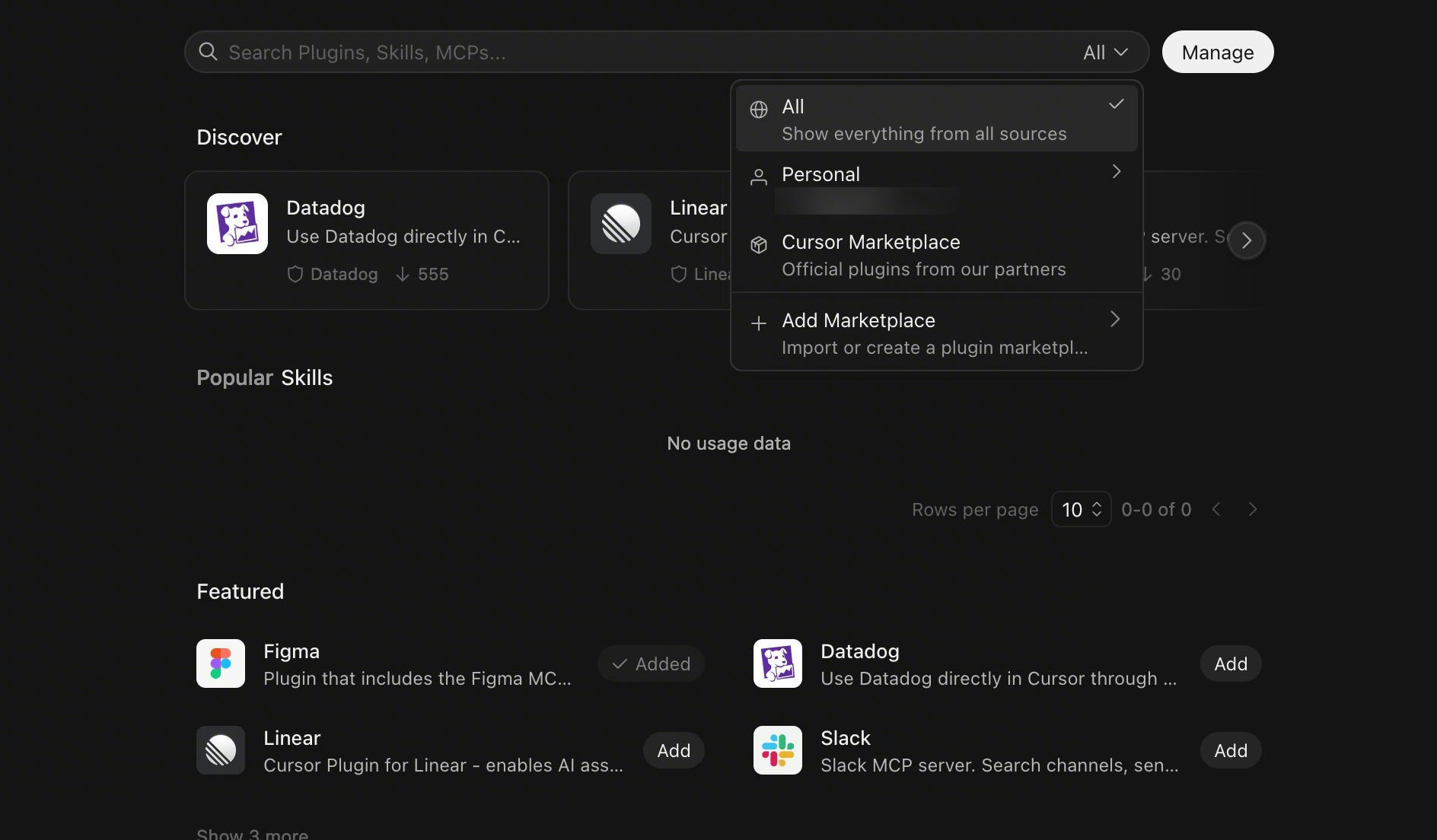Viewport: 1437px width, 840px height.
Task: Choose Personal in the source menu
Action: pos(937,186)
